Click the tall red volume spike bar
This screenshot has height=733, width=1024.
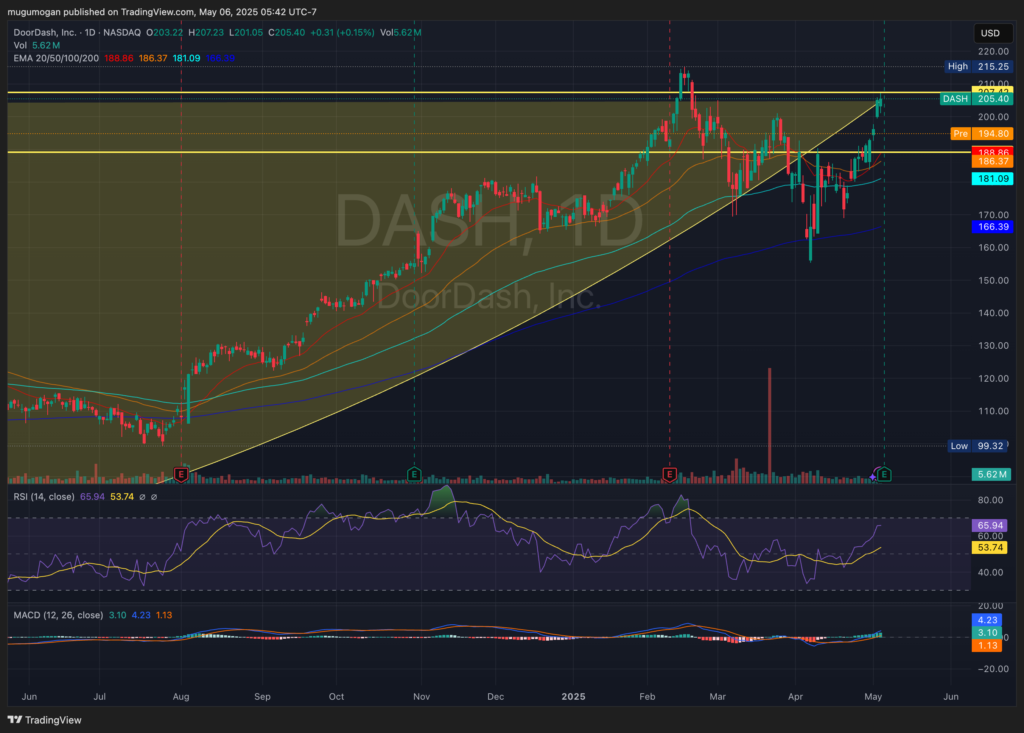[769, 425]
